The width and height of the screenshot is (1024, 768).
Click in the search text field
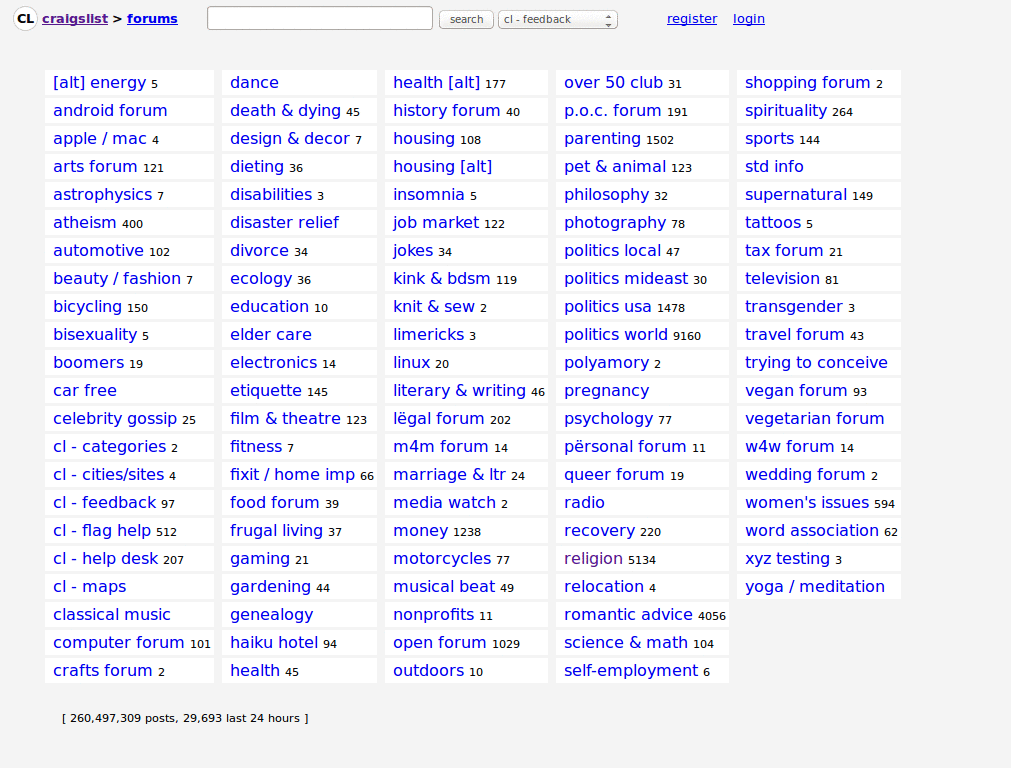point(319,18)
